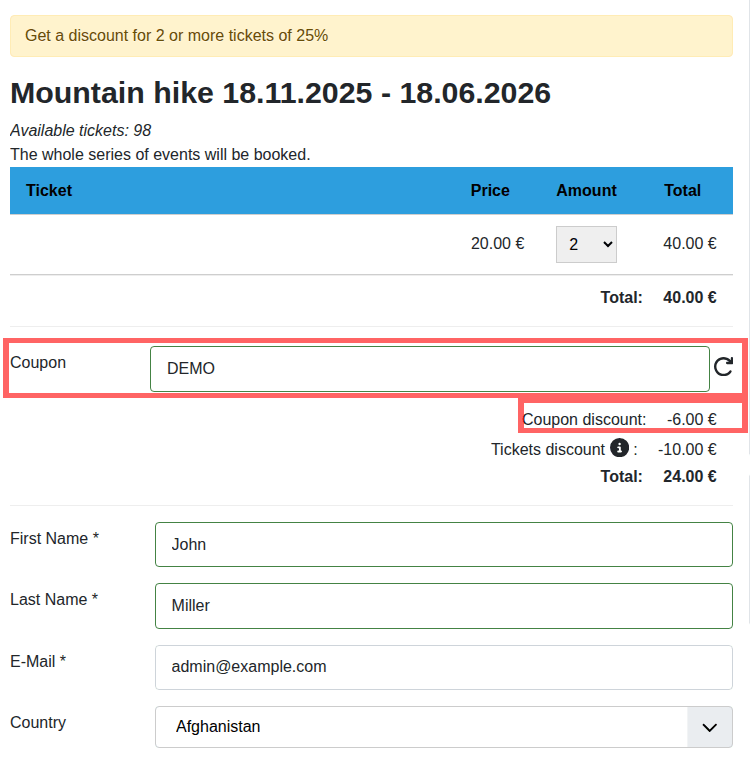
Task: Click the Tickets discount info icon
Action: 619,448
